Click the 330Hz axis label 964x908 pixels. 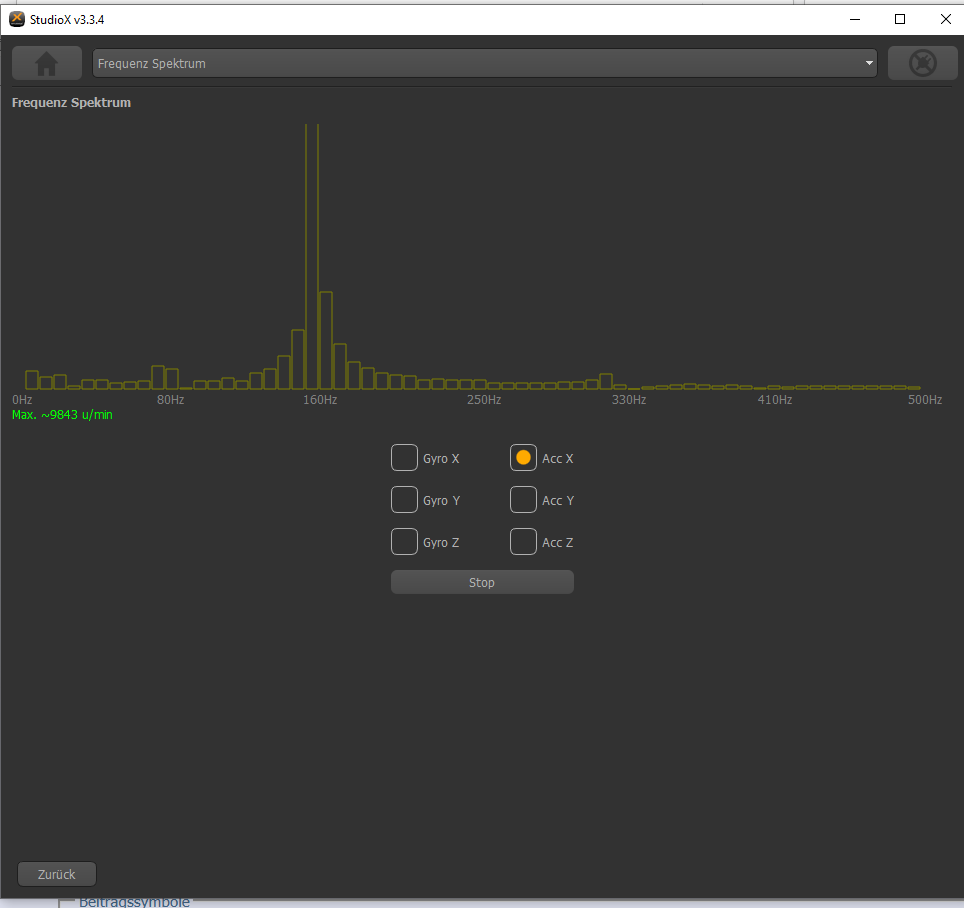click(629, 400)
